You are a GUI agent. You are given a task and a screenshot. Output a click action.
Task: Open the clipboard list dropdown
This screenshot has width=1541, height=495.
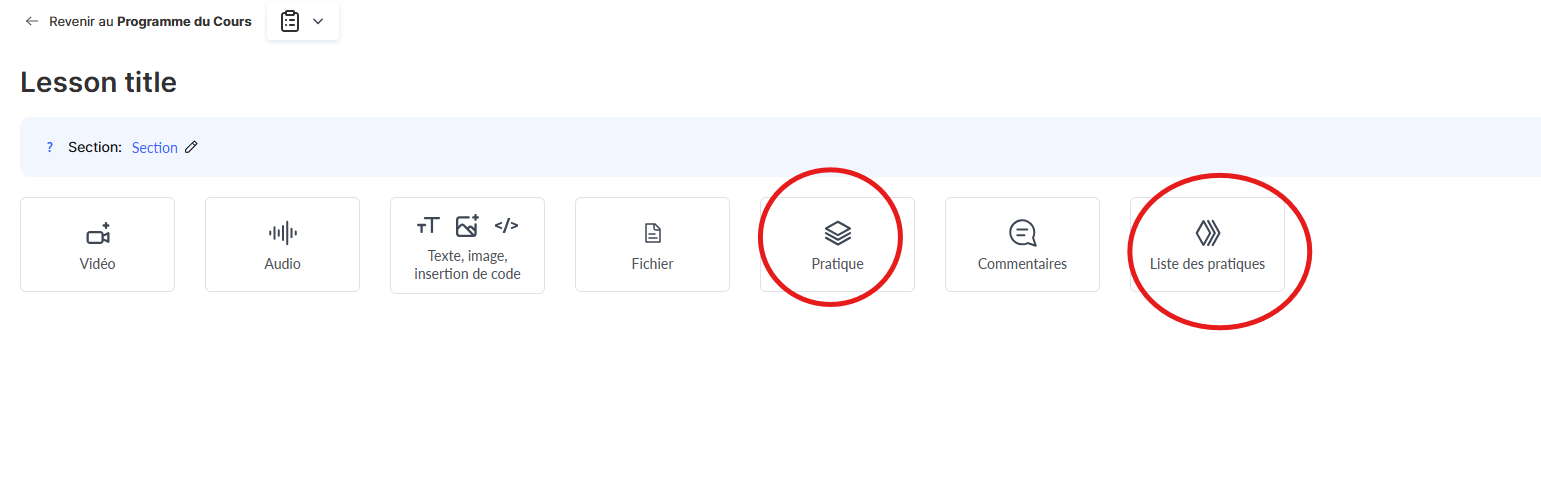303,21
